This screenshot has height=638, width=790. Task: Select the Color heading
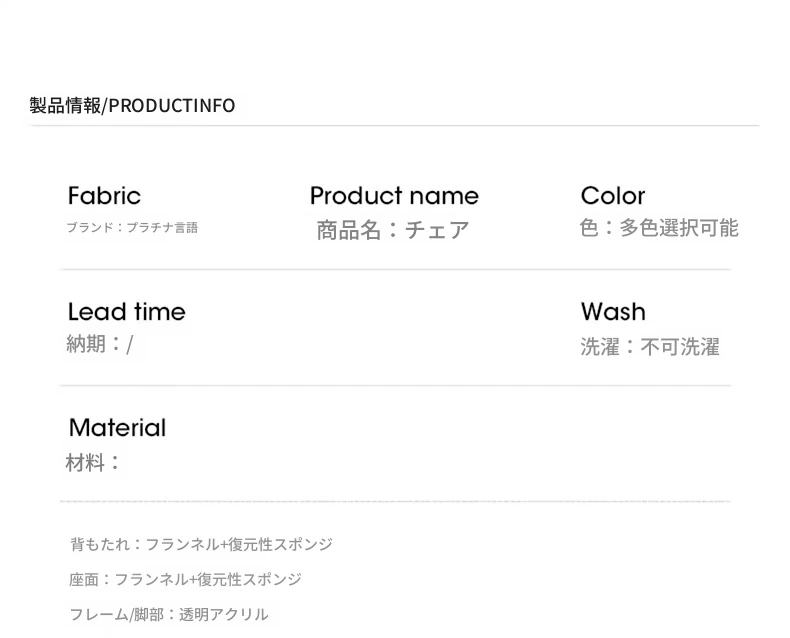[613, 196]
